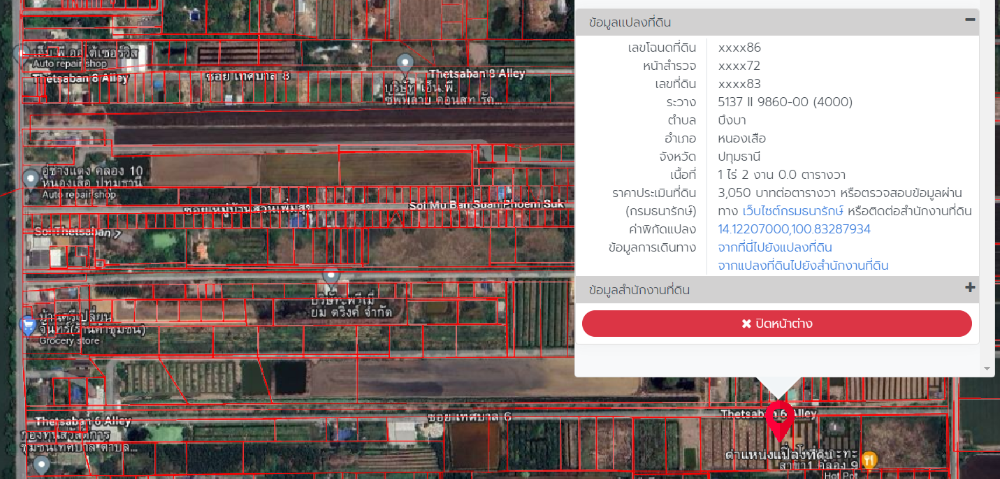1000x479 pixels.
Task: Click the Hot Pot restaurant map icon
Action: pyautogui.click(x=869, y=460)
